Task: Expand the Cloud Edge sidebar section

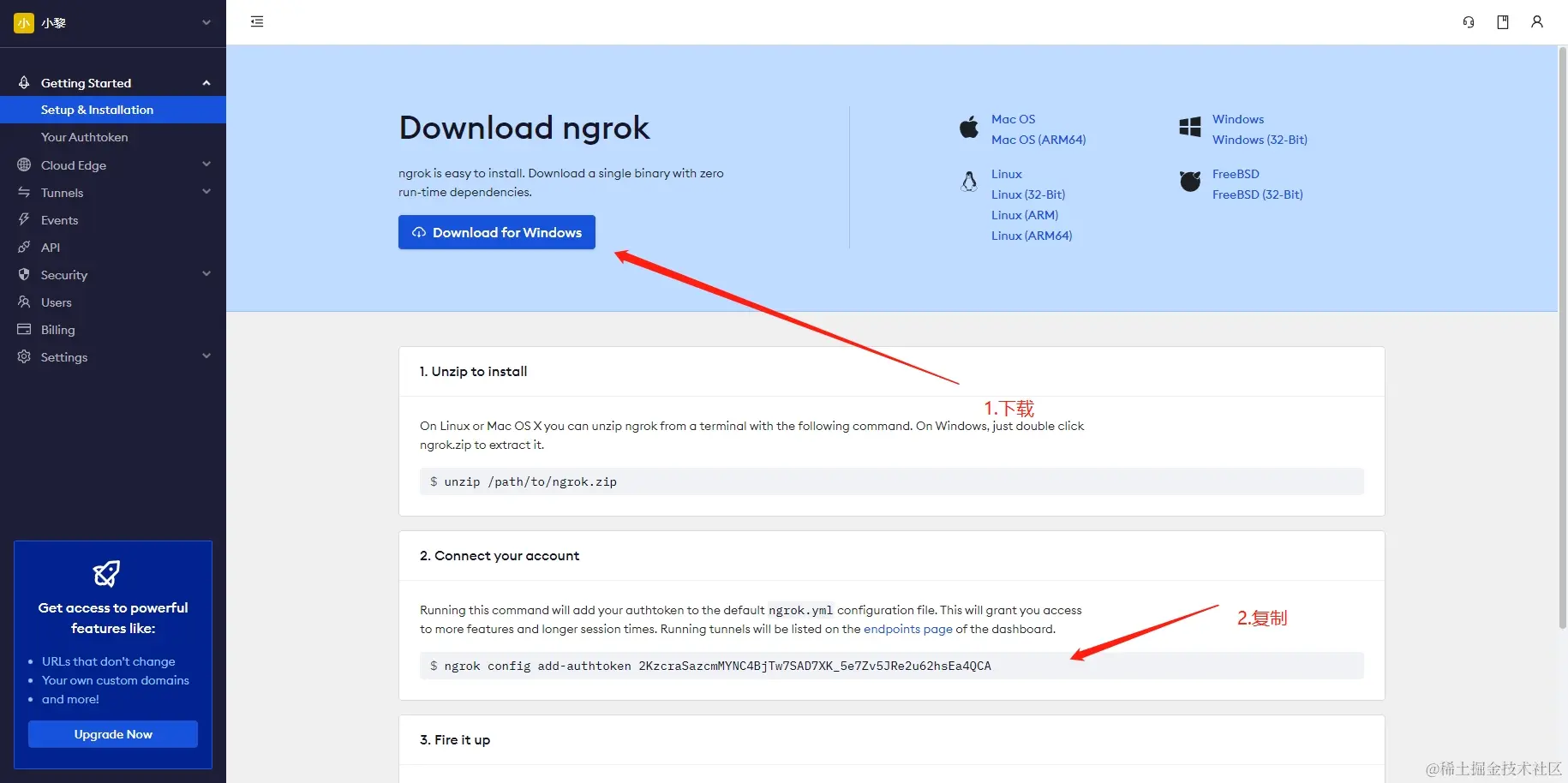Action: point(113,164)
